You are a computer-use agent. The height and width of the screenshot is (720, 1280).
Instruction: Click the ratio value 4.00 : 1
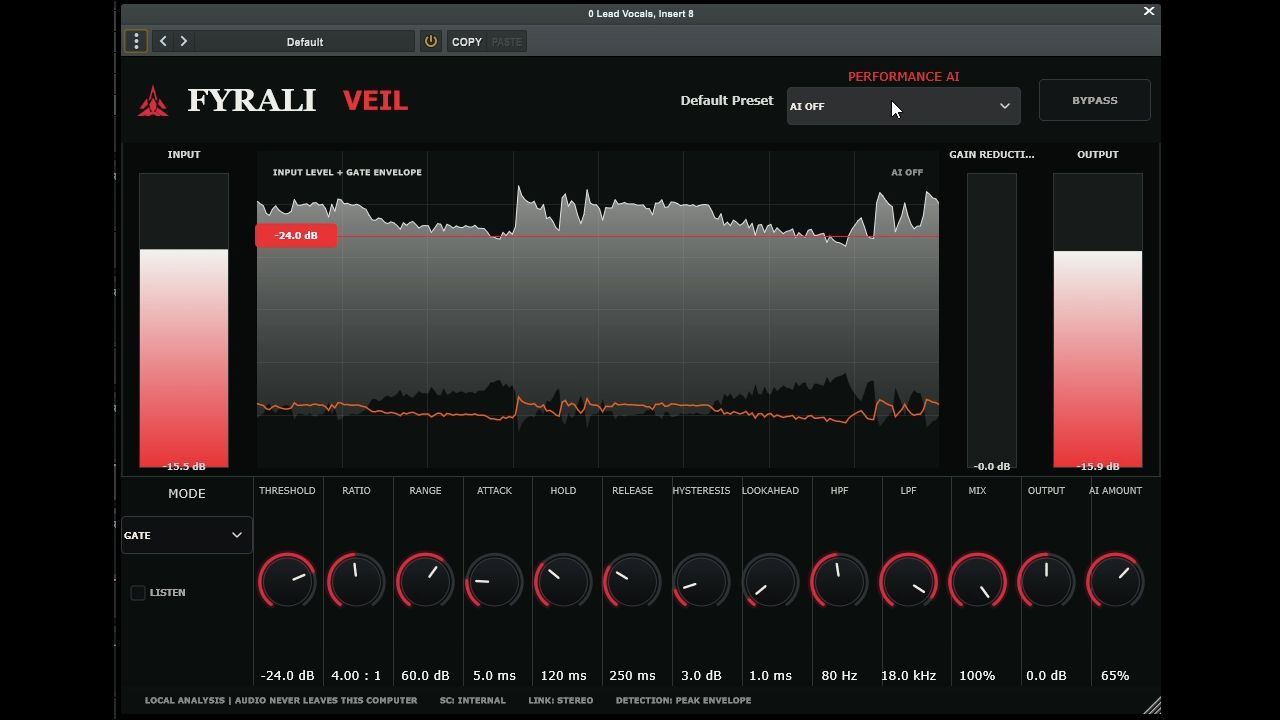tap(356, 676)
